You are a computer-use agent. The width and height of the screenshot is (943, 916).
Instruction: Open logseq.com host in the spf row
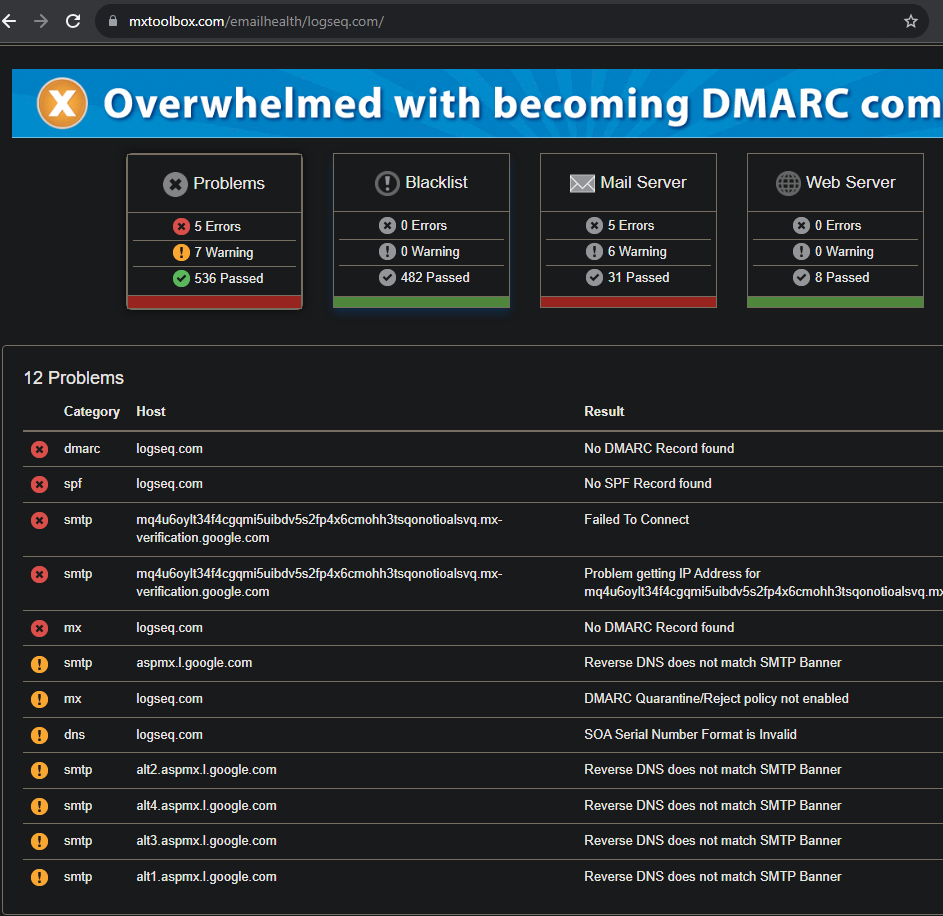(x=170, y=484)
